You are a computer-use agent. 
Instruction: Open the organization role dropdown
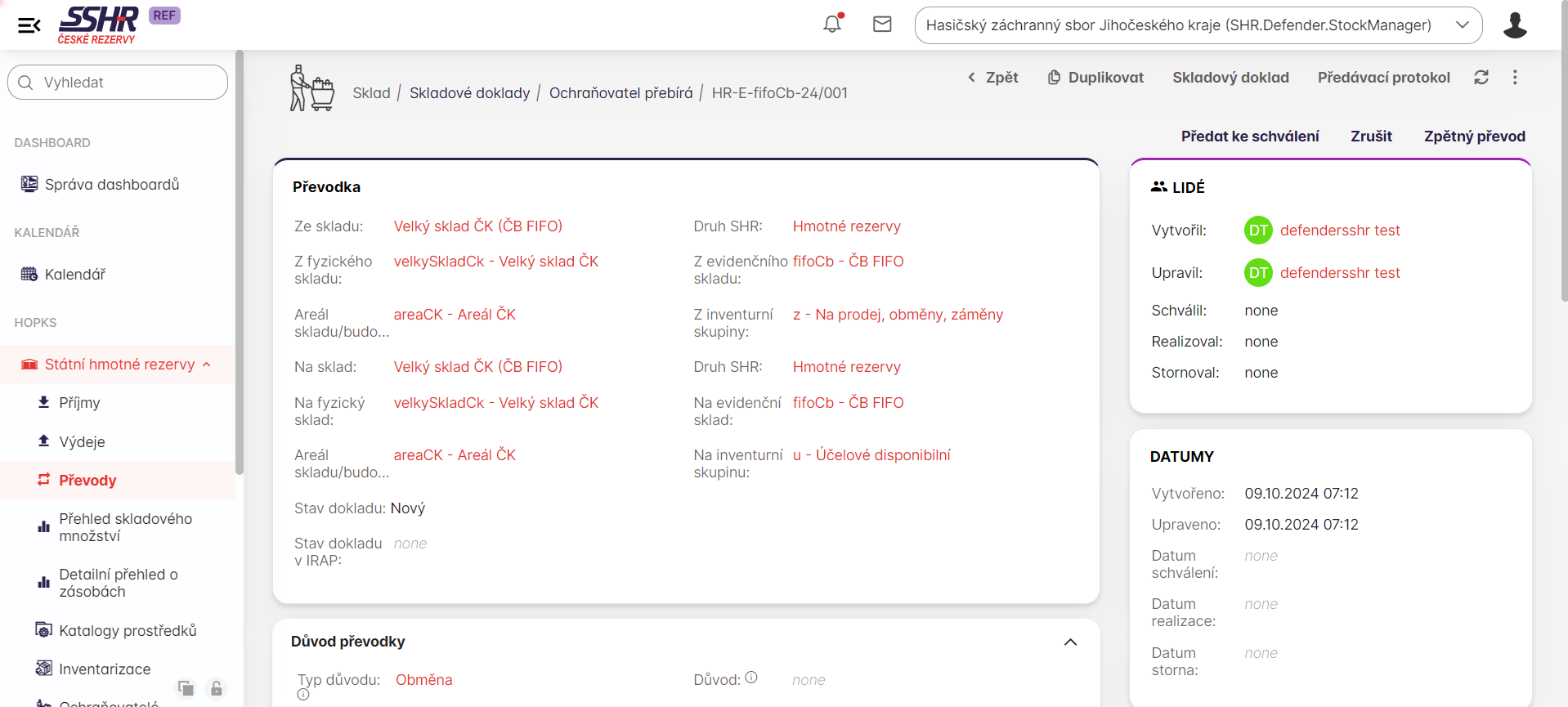[1198, 25]
